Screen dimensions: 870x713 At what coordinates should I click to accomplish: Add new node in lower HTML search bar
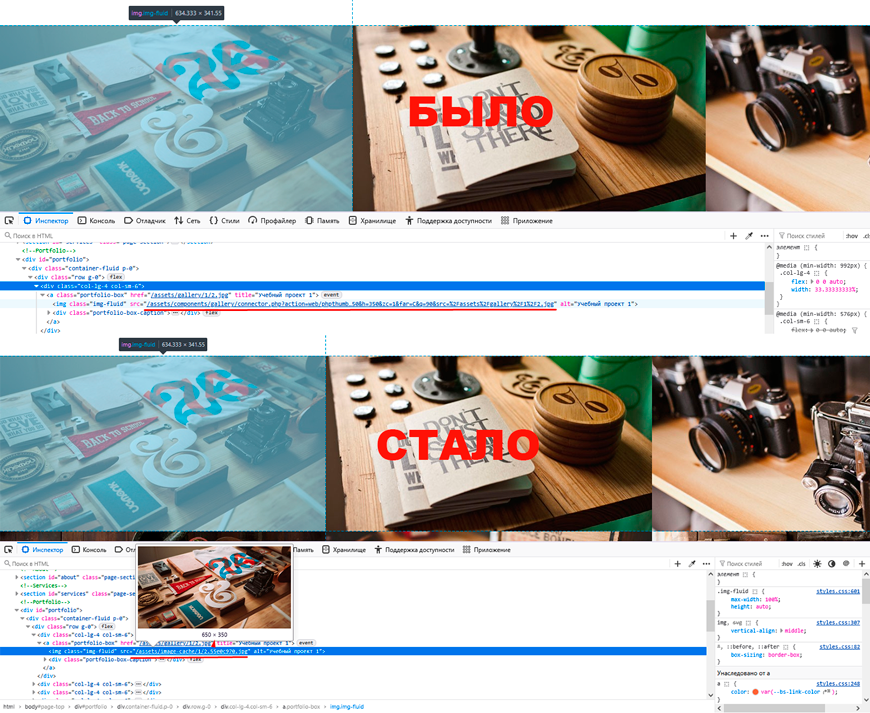click(677, 564)
